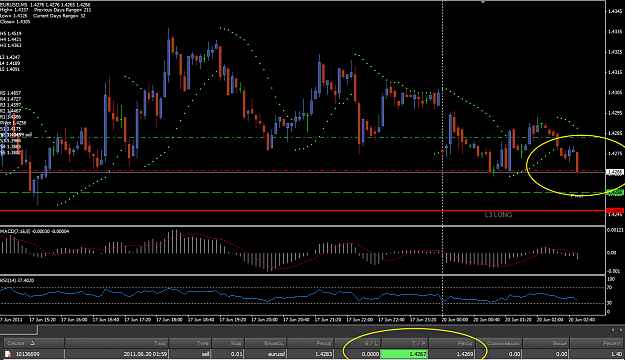Click the S / L column header

coord(358,343)
